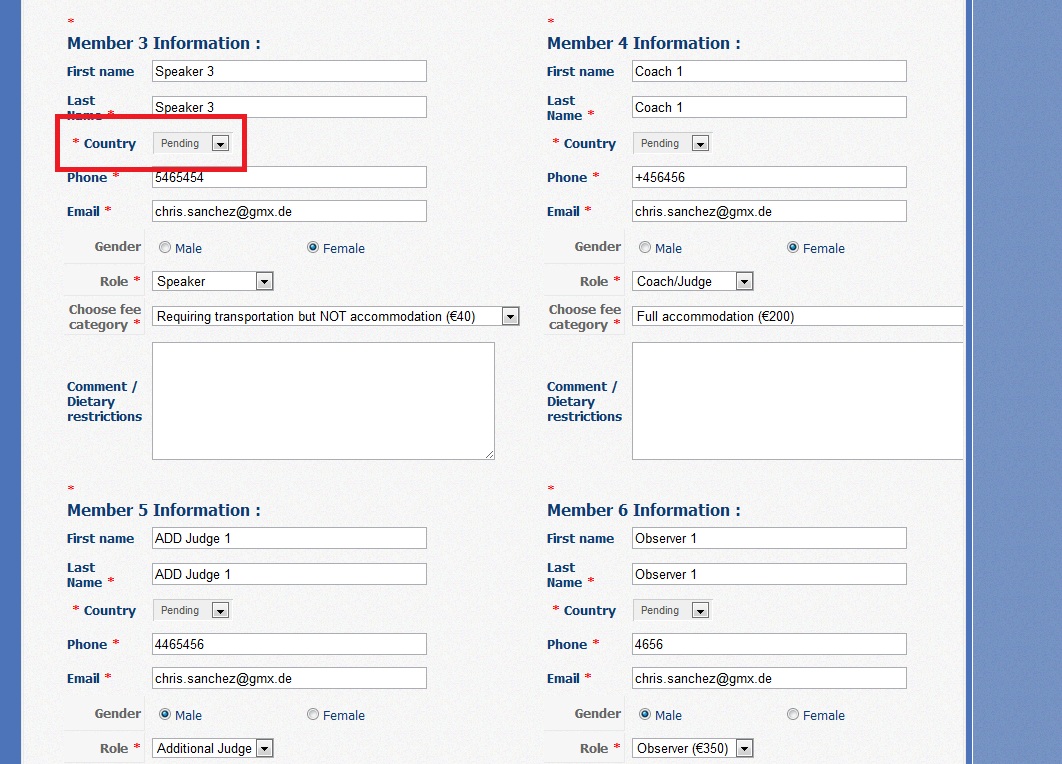This screenshot has width=1062, height=764.
Task: Select Female gender for Member 5
Action: point(313,715)
